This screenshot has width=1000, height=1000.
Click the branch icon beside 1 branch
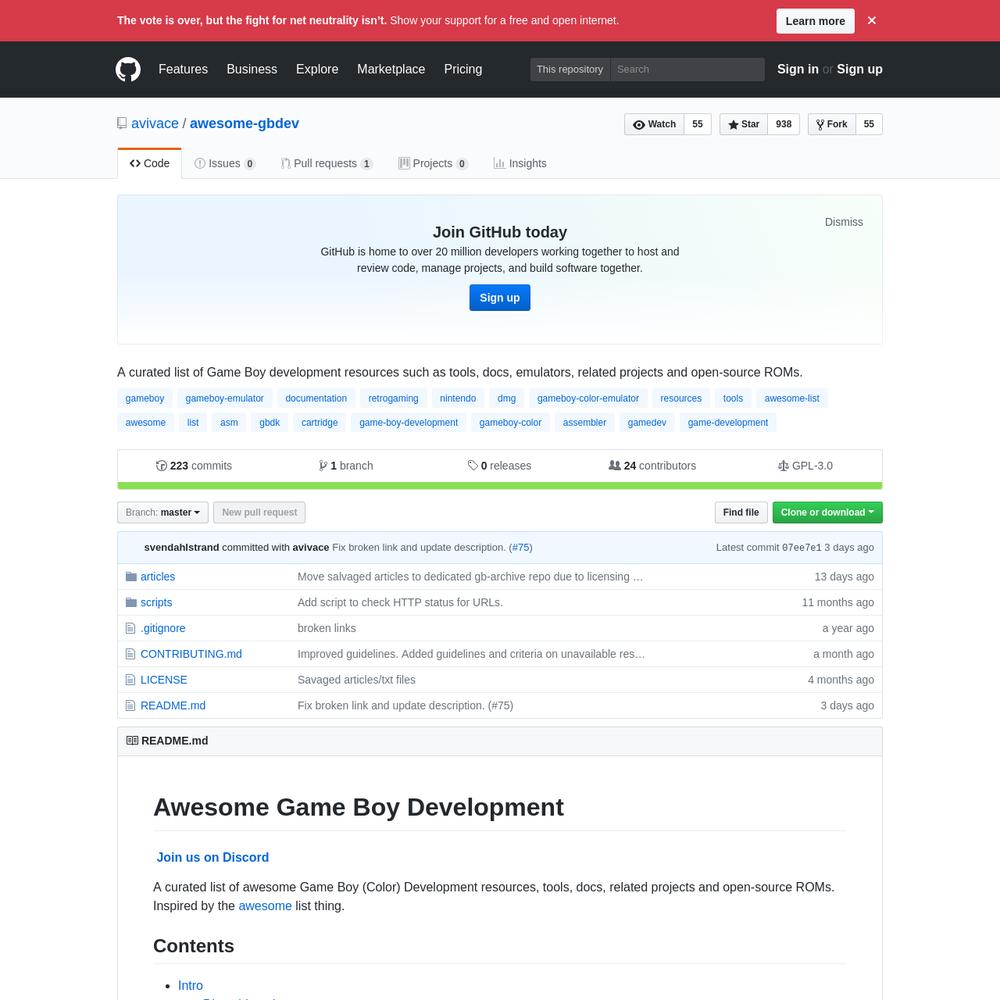click(323, 466)
